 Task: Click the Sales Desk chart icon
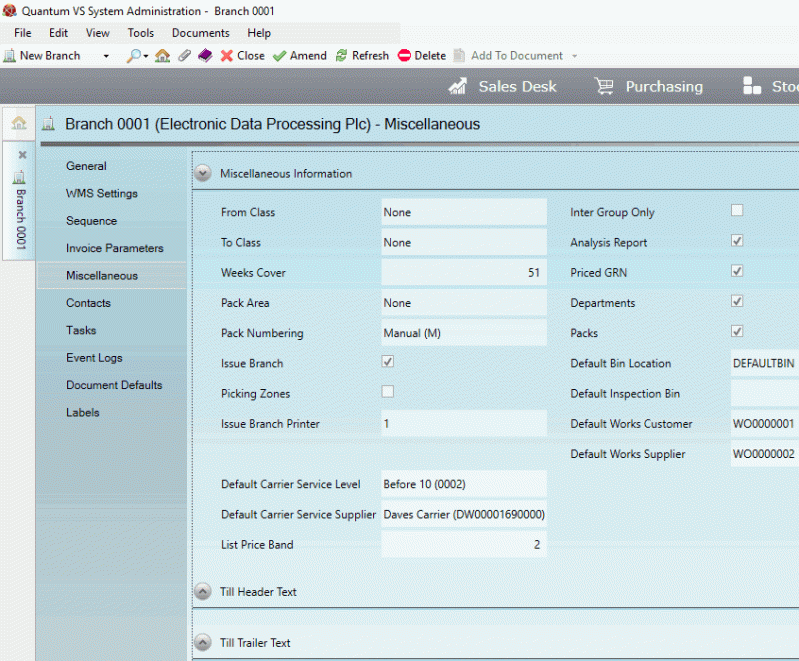458,87
